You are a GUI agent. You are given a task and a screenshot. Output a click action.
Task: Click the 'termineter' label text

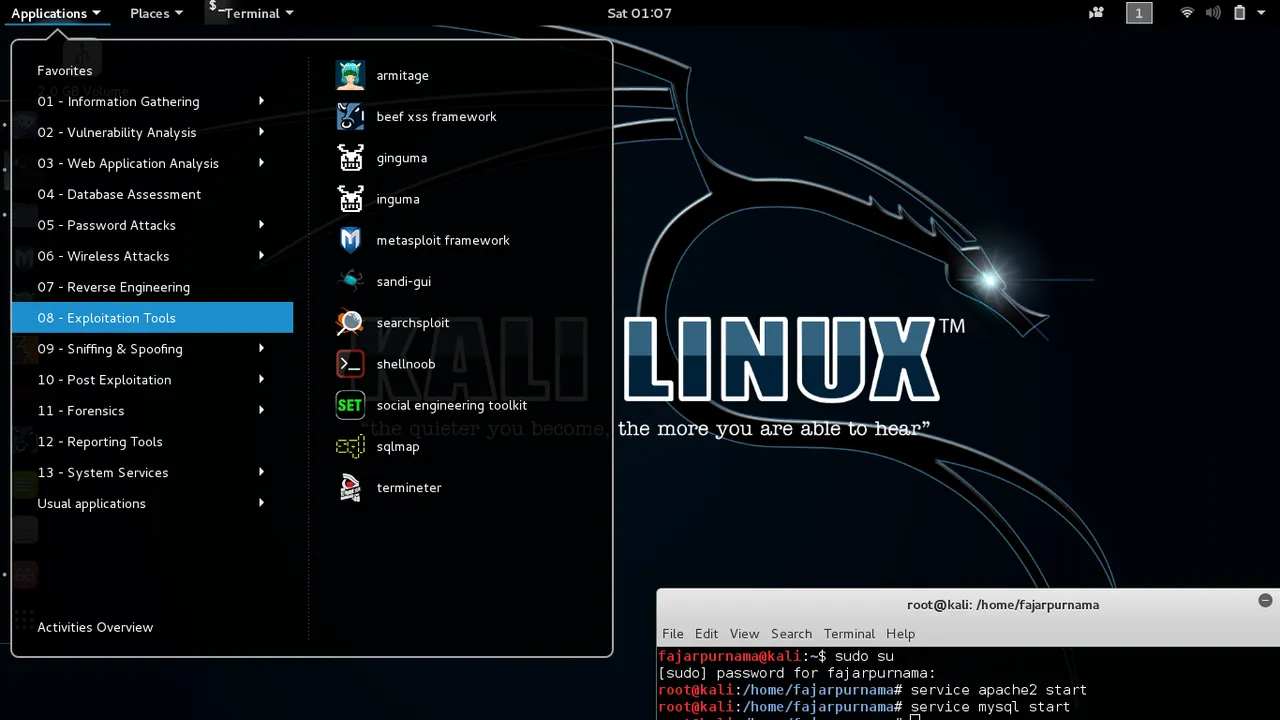pyautogui.click(x=408, y=487)
